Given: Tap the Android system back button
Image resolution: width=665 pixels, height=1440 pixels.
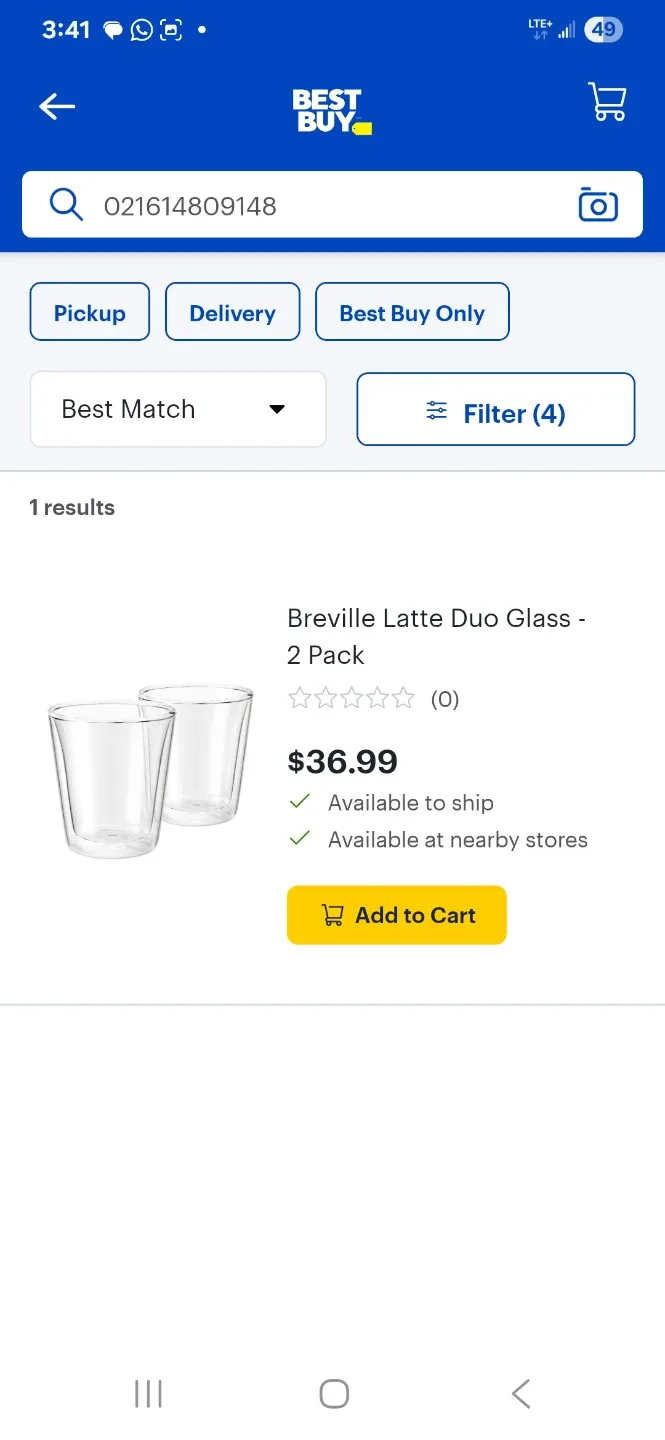Looking at the screenshot, I should pyautogui.click(x=519, y=1392).
